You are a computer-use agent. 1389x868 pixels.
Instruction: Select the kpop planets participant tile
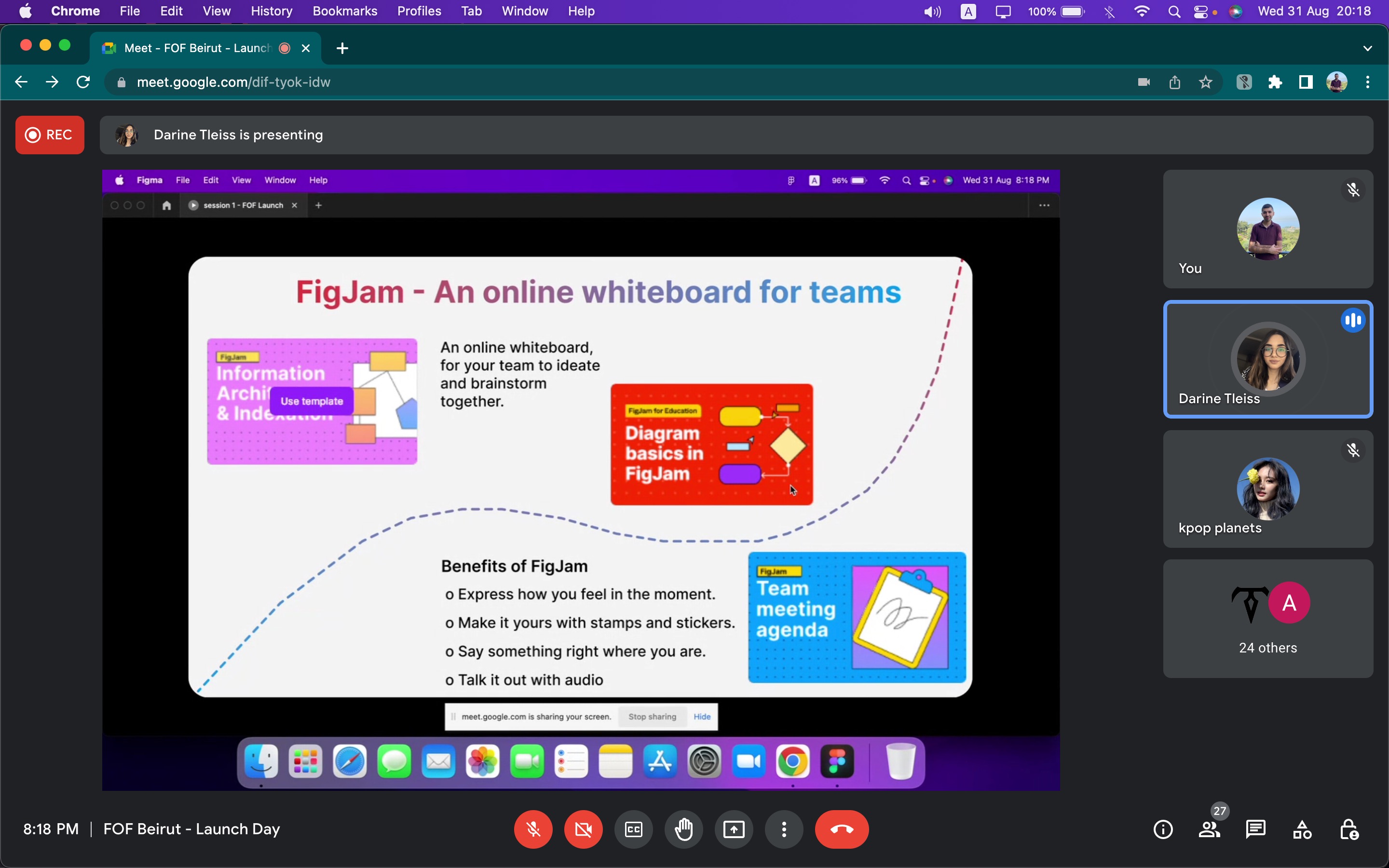pos(1268,489)
